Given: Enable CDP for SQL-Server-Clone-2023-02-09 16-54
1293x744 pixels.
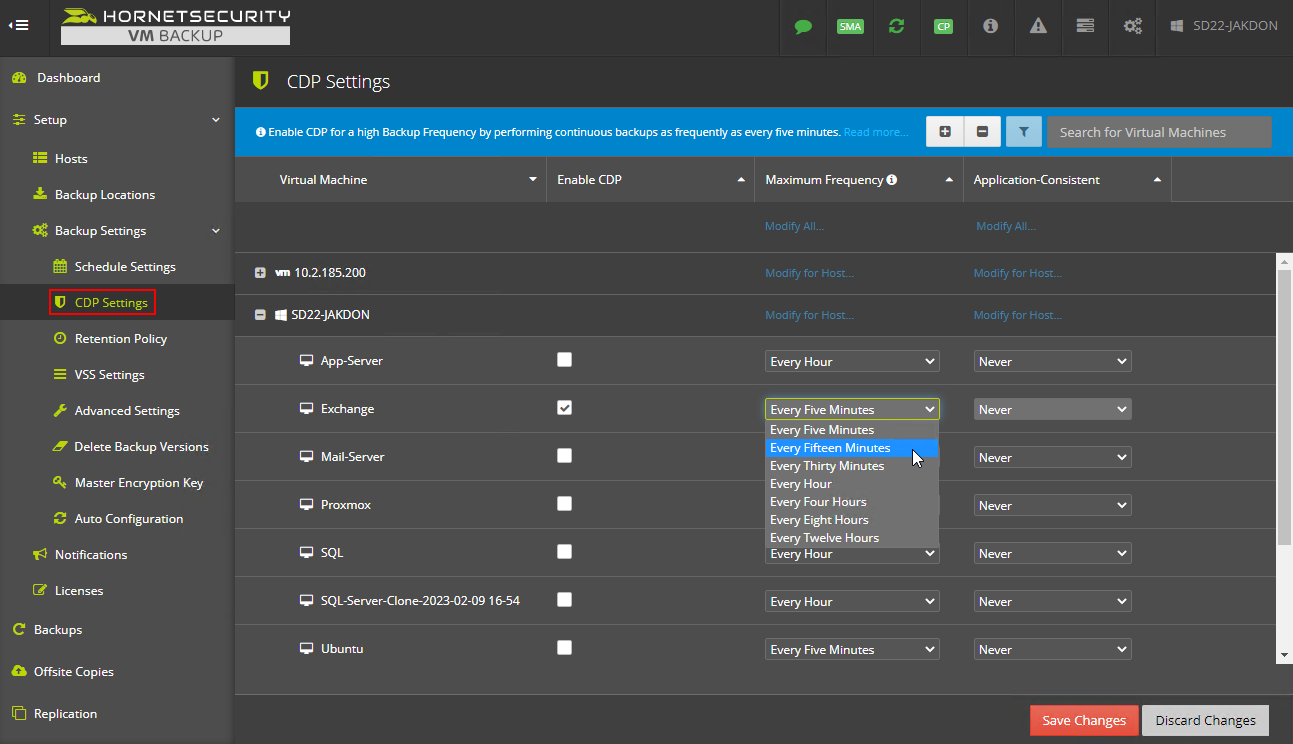Looking at the screenshot, I should tap(564, 600).
